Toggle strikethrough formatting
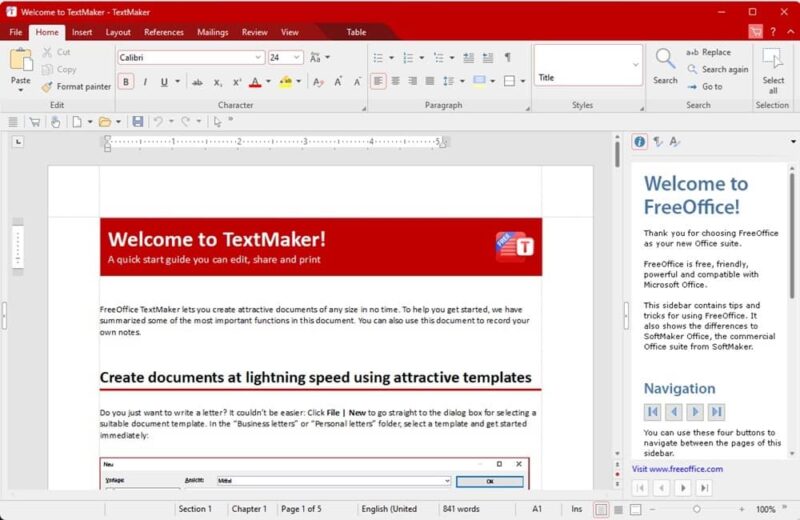The height and width of the screenshot is (520, 800). [x=197, y=82]
